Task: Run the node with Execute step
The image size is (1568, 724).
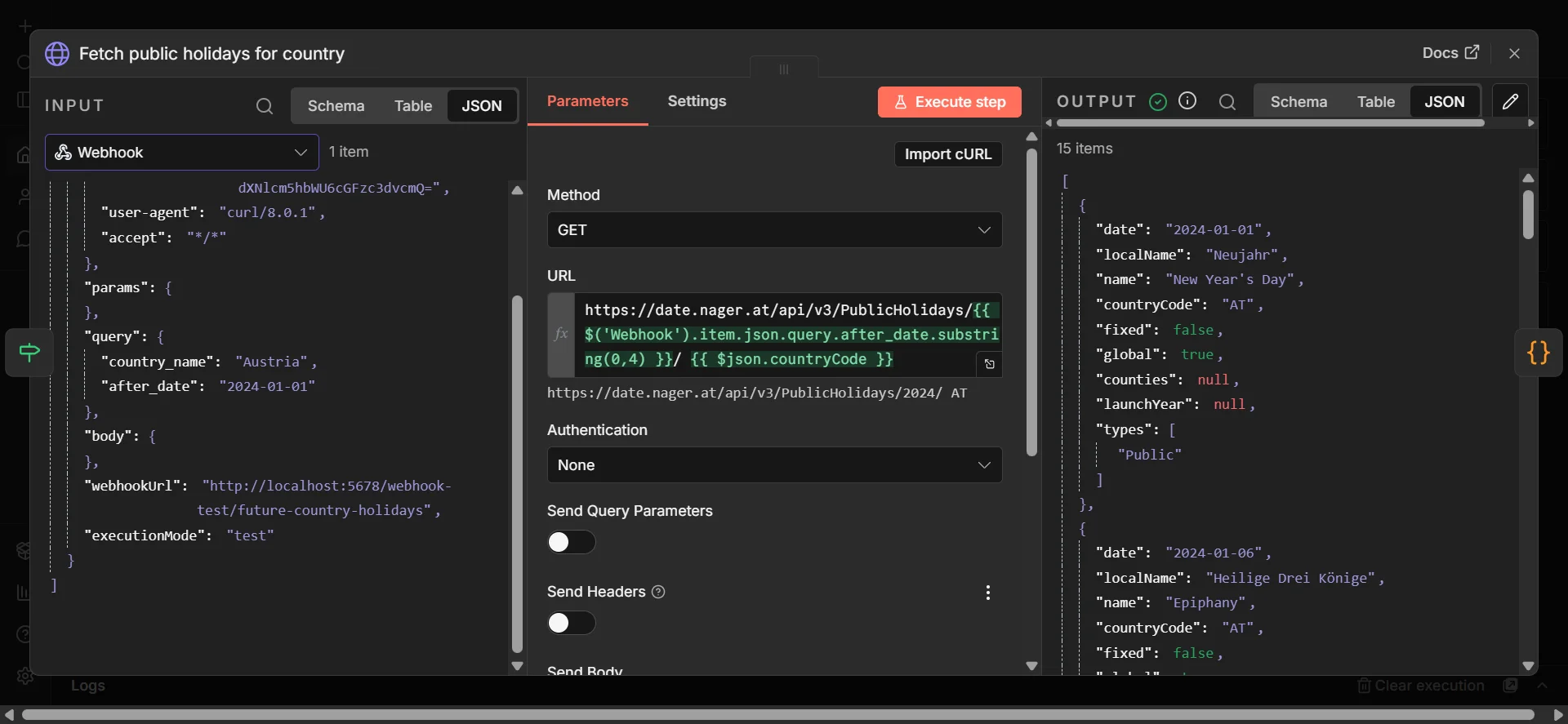Action: pyautogui.click(x=950, y=102)
